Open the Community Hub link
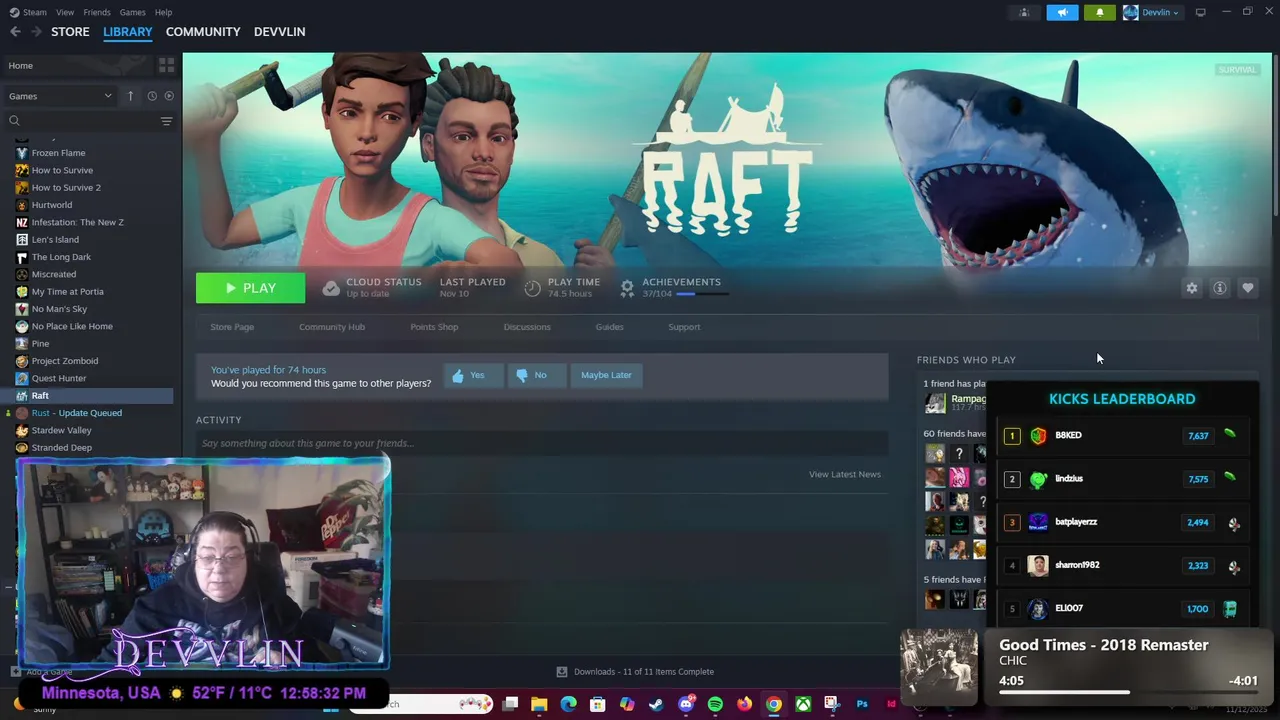This screenshot has height=720, width=1280. coord(332,327)
